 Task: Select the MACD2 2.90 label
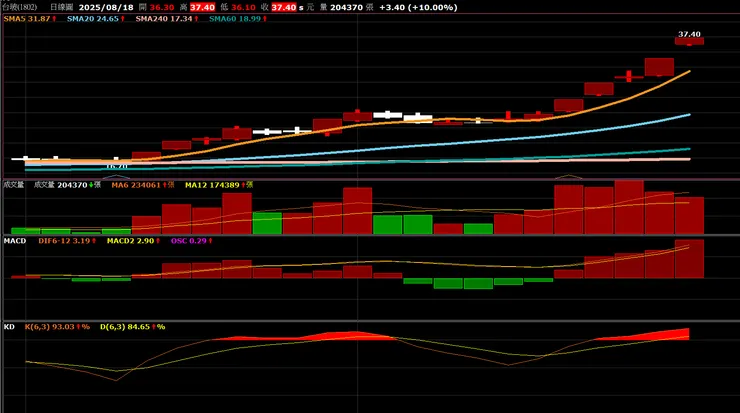[133, 241]
